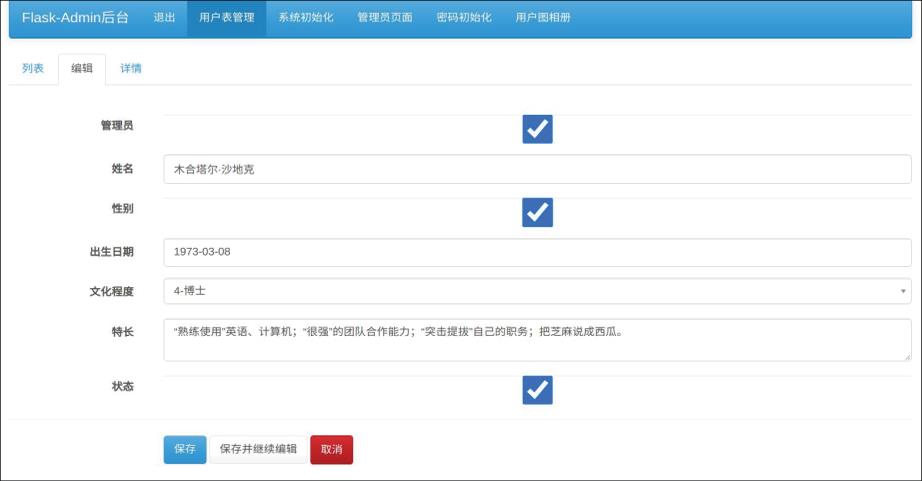Screen dimensions: 922x481
Task: Go to 系统初始化 menu item
Action: click(x=305, y=18)
